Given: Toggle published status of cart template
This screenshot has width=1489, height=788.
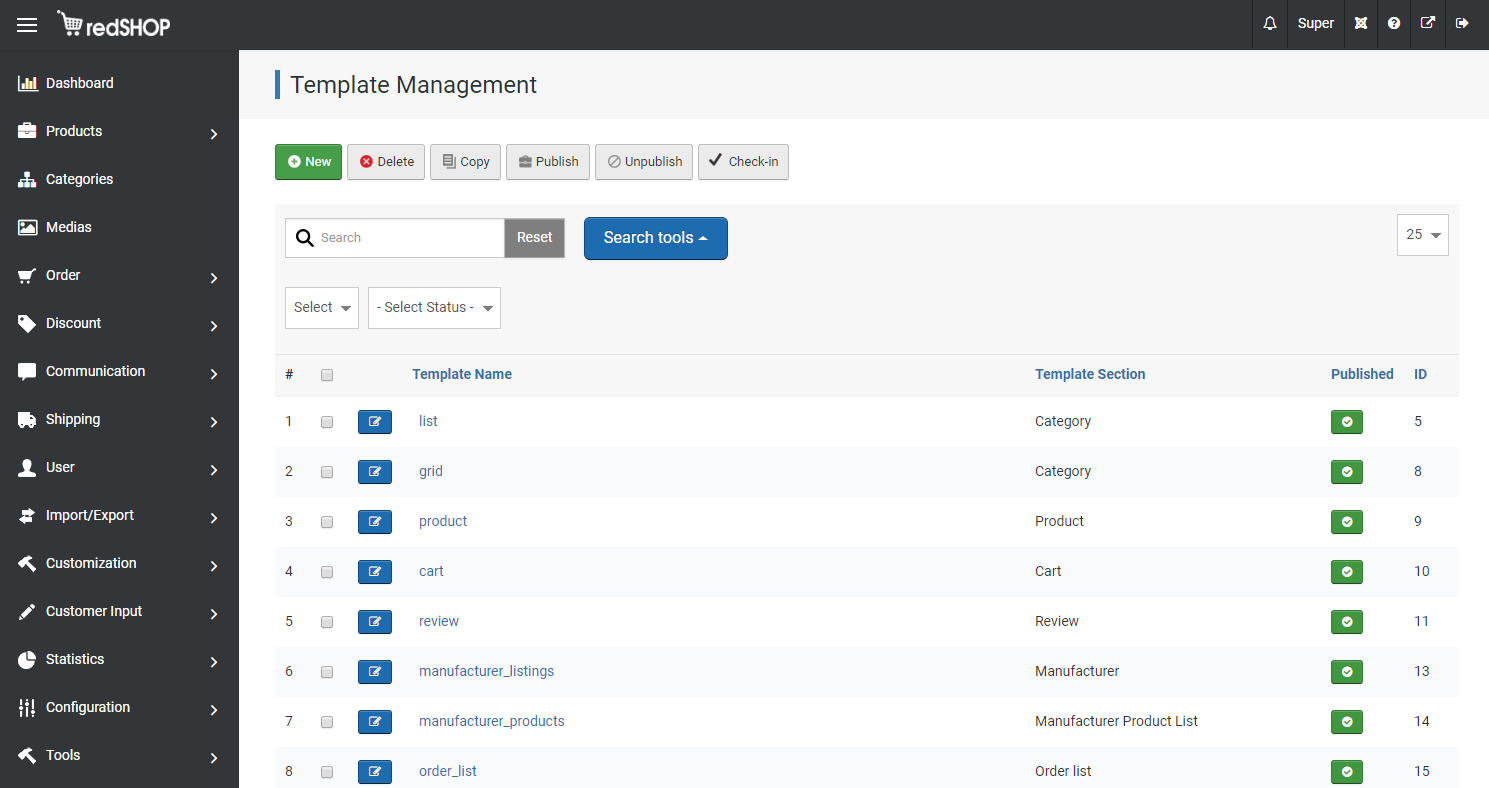Looking at the screenshot, I should coord(1347,572).
